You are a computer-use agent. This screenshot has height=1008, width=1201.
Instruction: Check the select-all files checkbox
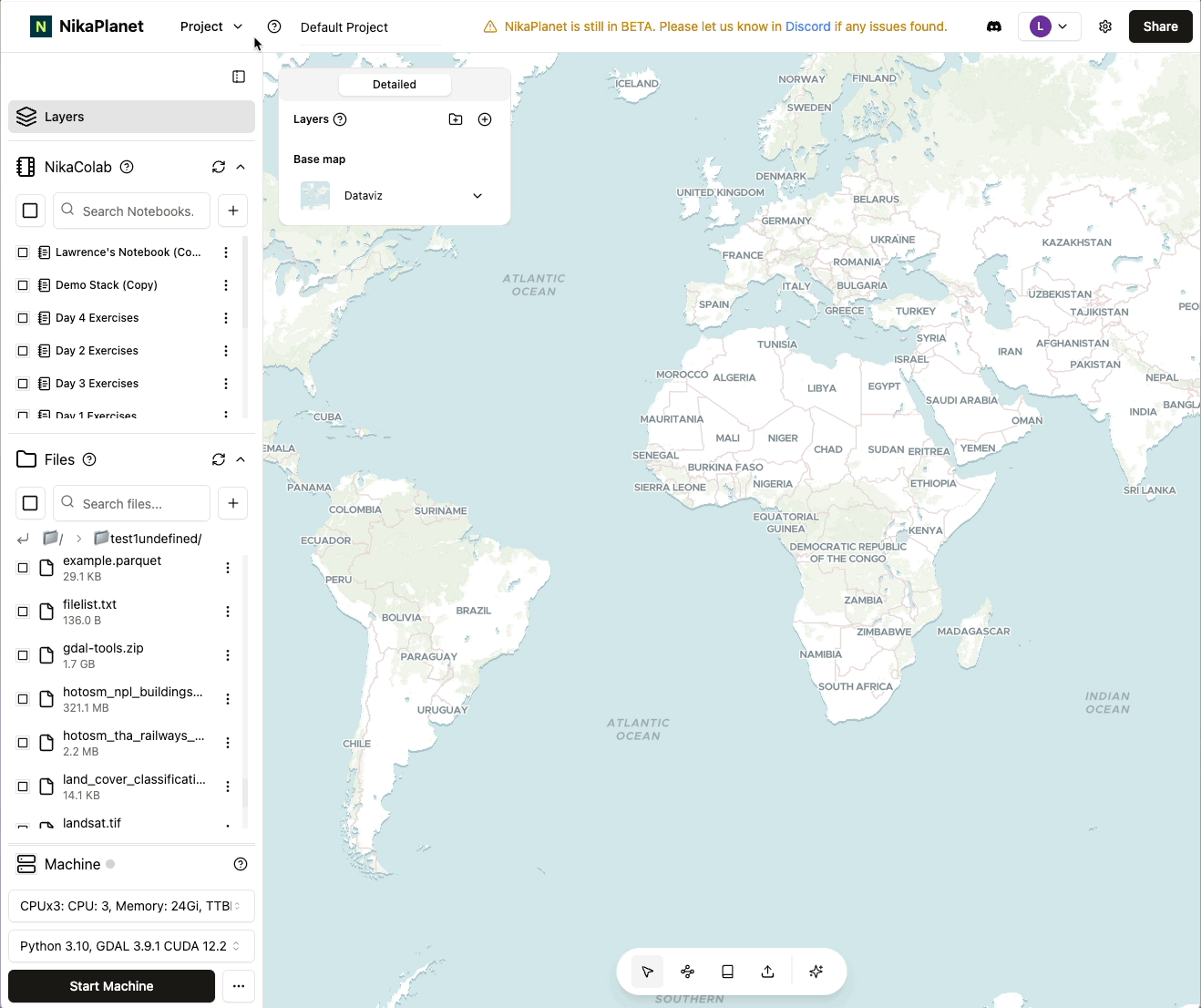[30, 503]
